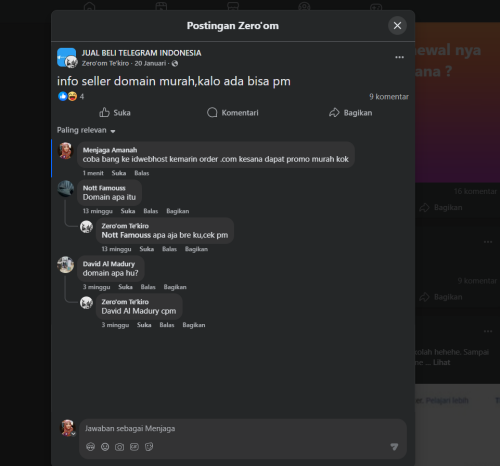Viewport: 500px width, 466px height.
Task: Share the 'domain apa hu?' comment
Action: coord(175,287)
